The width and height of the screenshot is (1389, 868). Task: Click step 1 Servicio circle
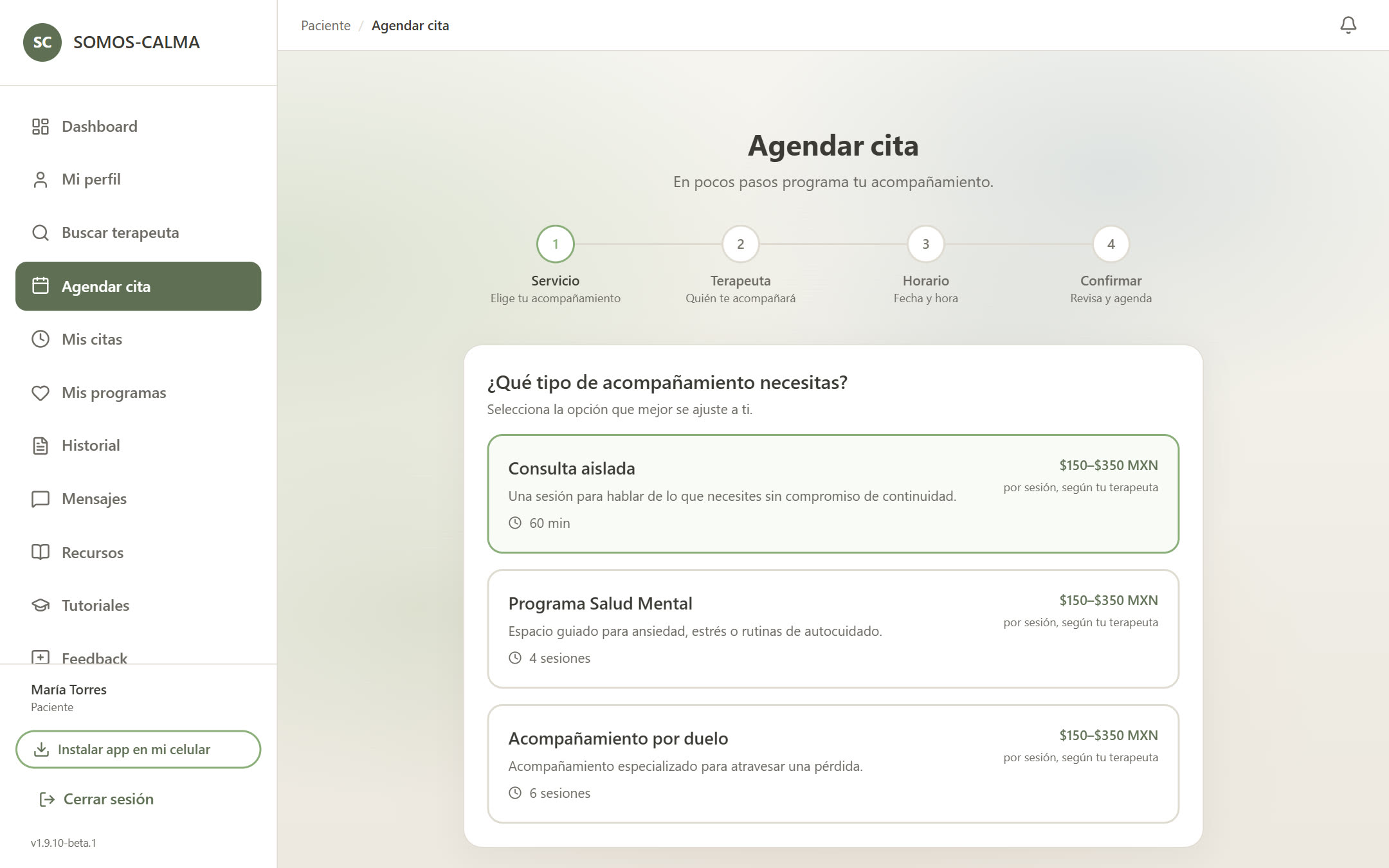coord(556,244)
